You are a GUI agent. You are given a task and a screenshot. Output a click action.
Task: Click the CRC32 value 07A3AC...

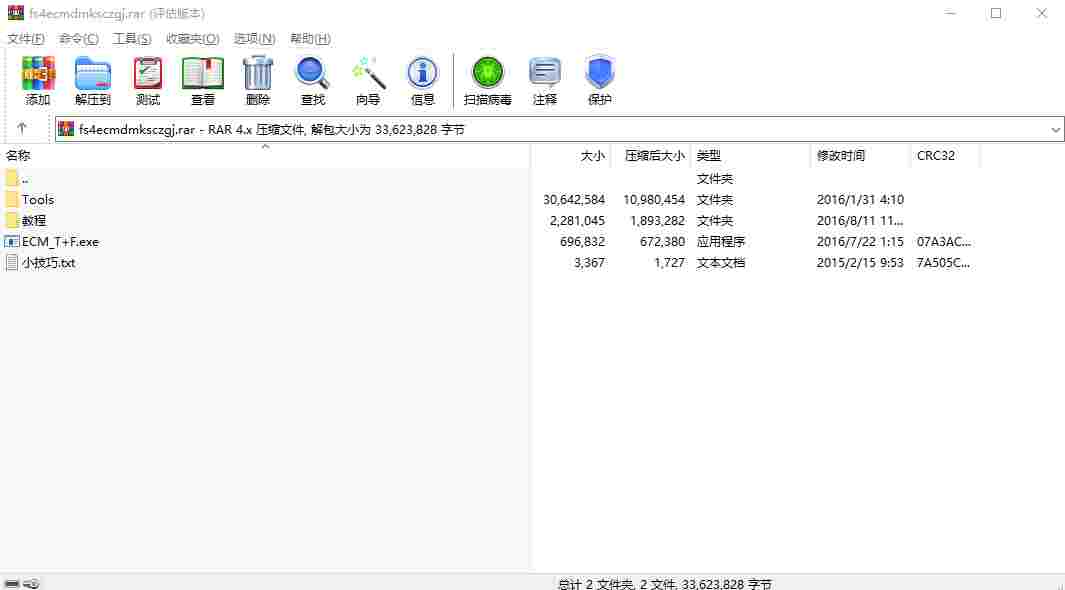click(x=943, y=242)
